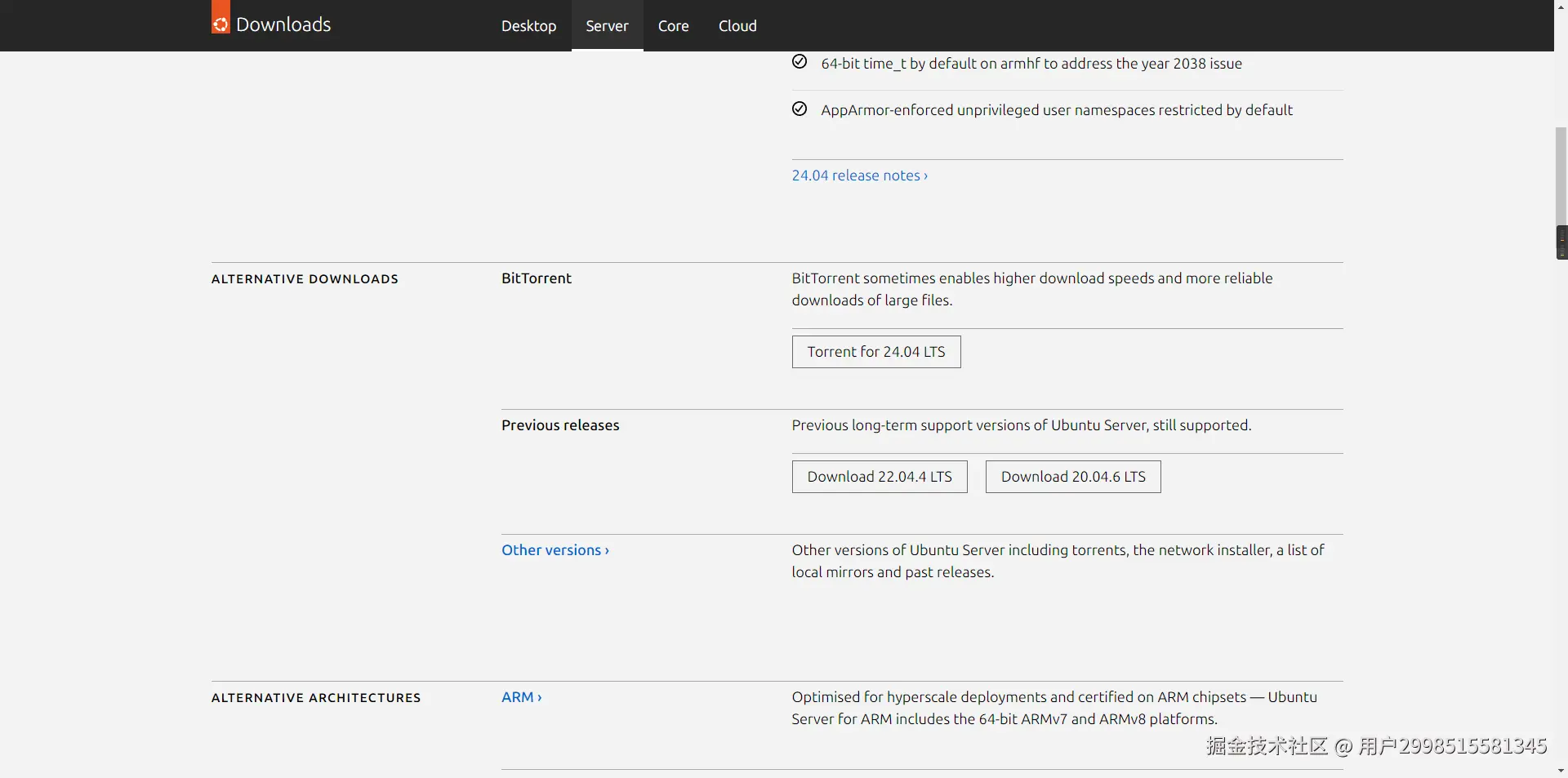Screen dimensions: 1568x778
Task: Select the BitTorrent heading text
Action: pos(537,278)
